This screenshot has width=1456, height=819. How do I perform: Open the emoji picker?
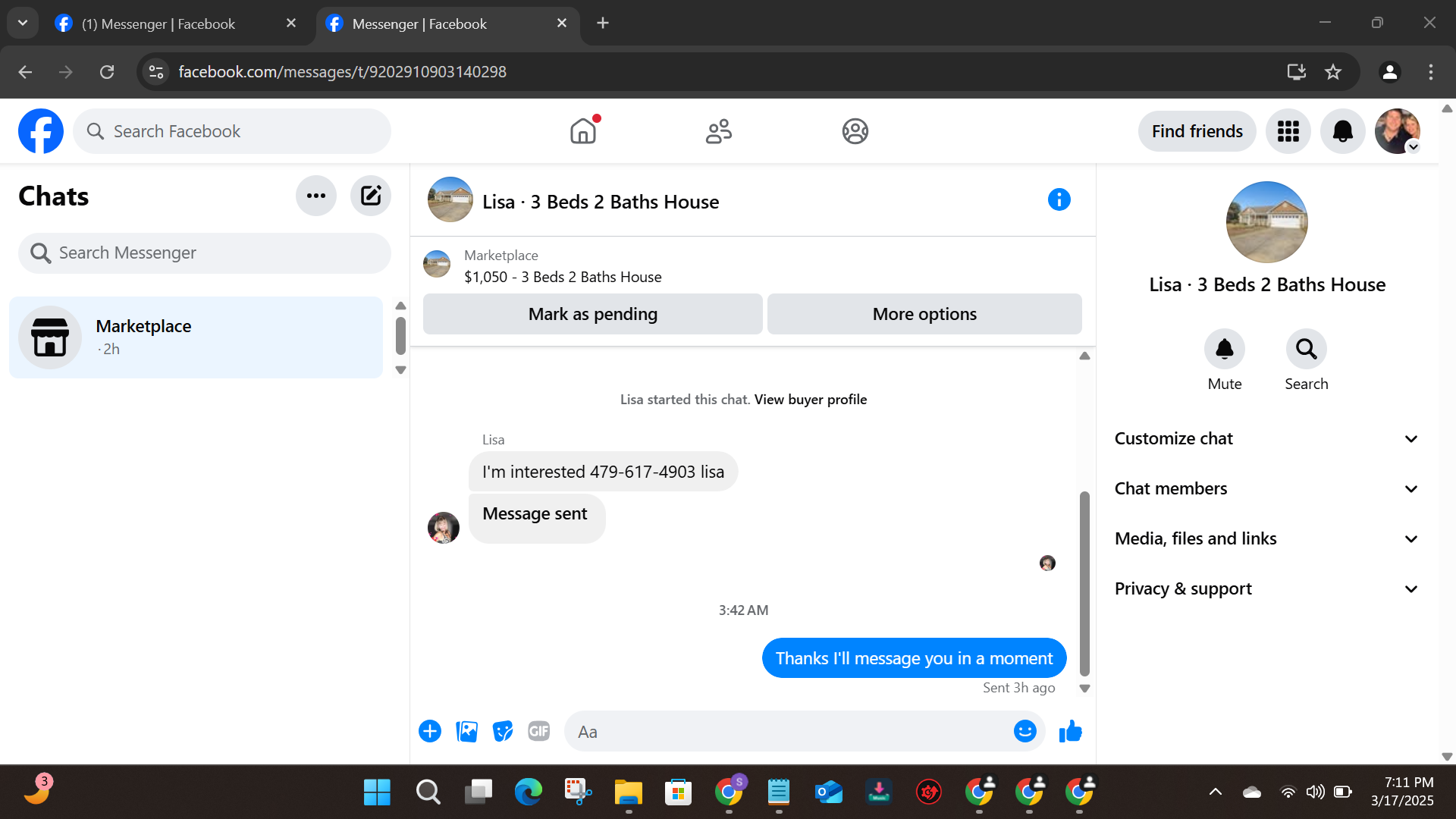(1025, 731)
